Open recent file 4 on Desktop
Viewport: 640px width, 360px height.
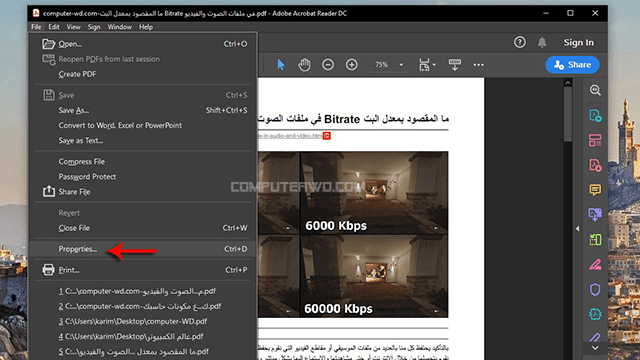[143, 336]
